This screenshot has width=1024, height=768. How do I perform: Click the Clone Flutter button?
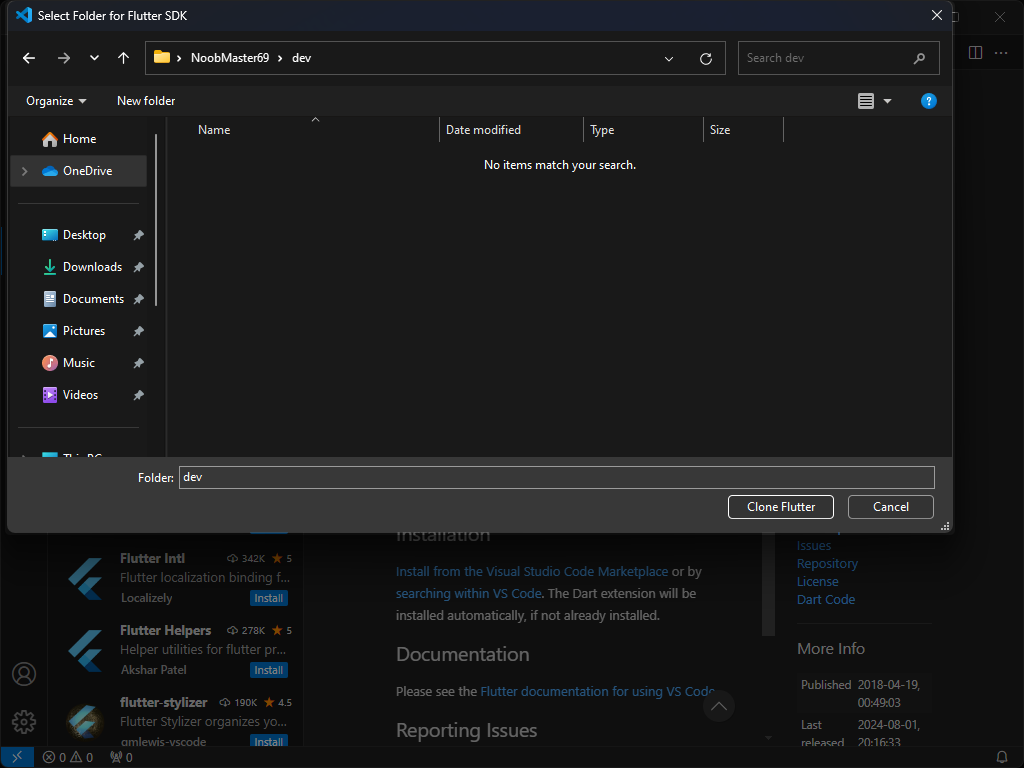780,507
